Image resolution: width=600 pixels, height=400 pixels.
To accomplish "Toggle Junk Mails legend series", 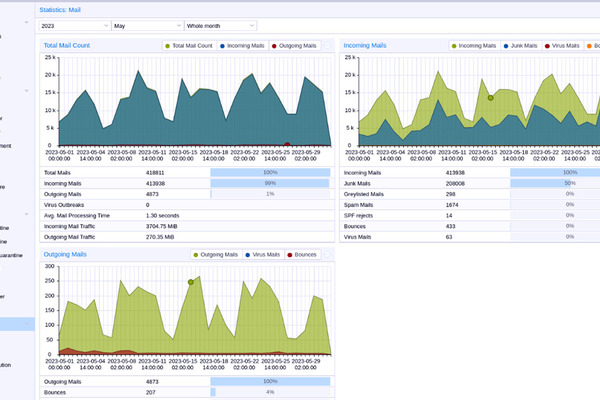I will pyautogui.click(x=520, y=46).
